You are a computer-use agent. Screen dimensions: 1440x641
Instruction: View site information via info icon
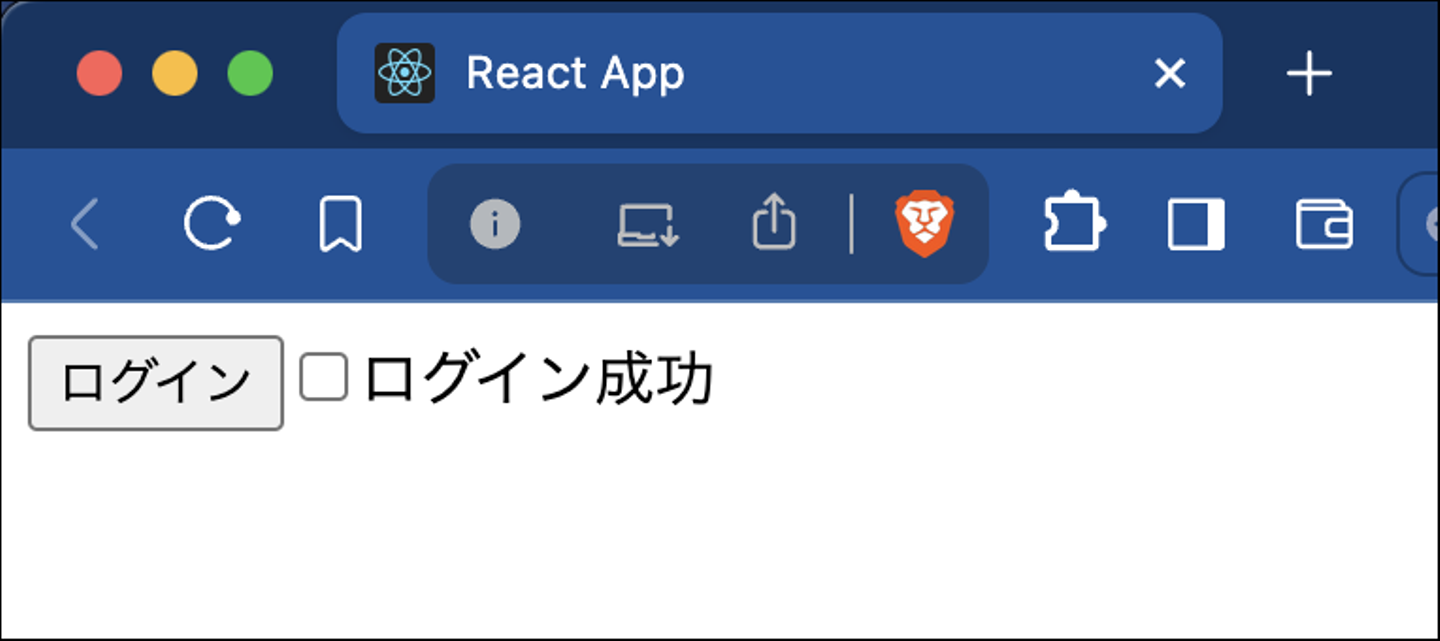495,224
